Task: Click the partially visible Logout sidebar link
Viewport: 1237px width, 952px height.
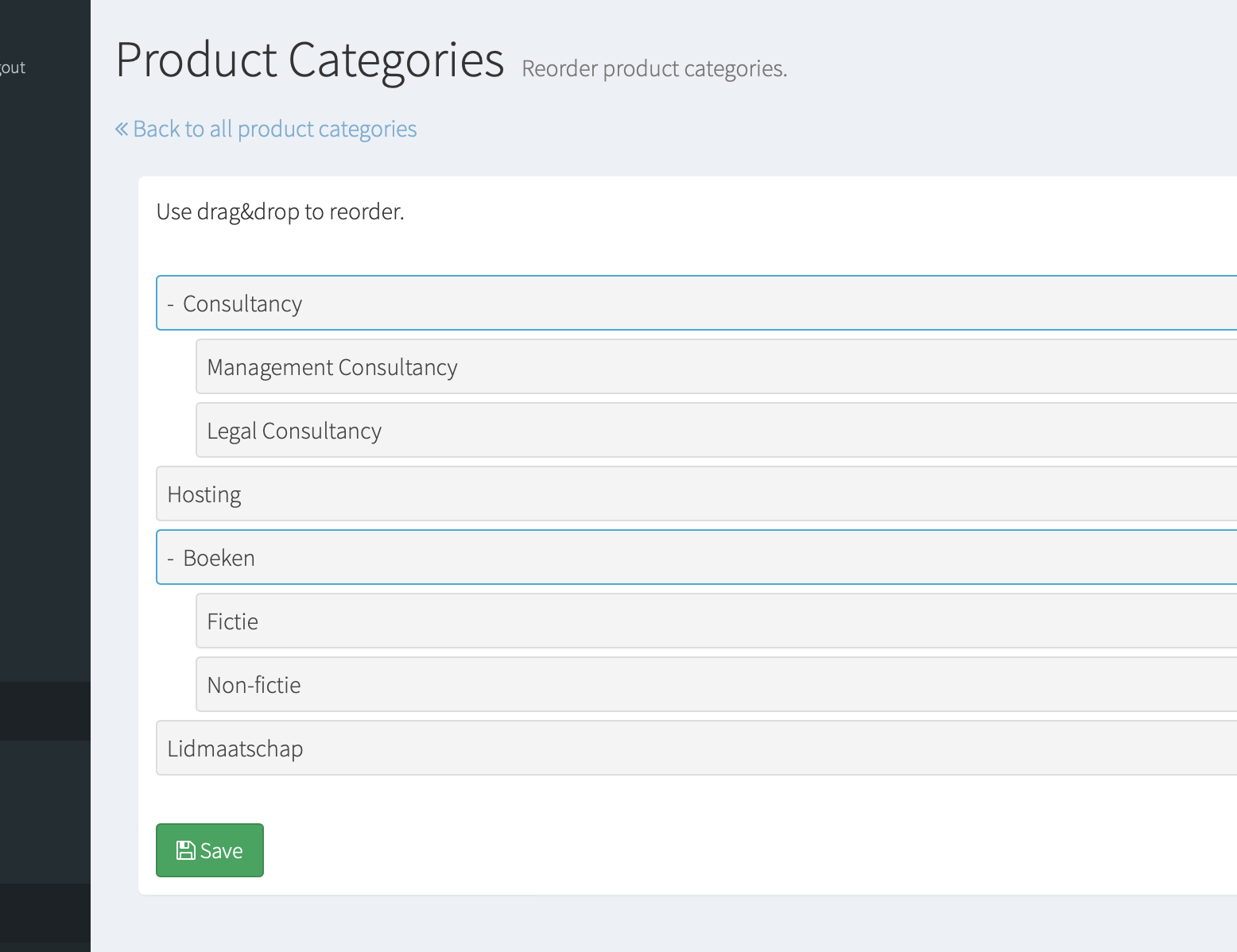Action: (x=13, y=68)
